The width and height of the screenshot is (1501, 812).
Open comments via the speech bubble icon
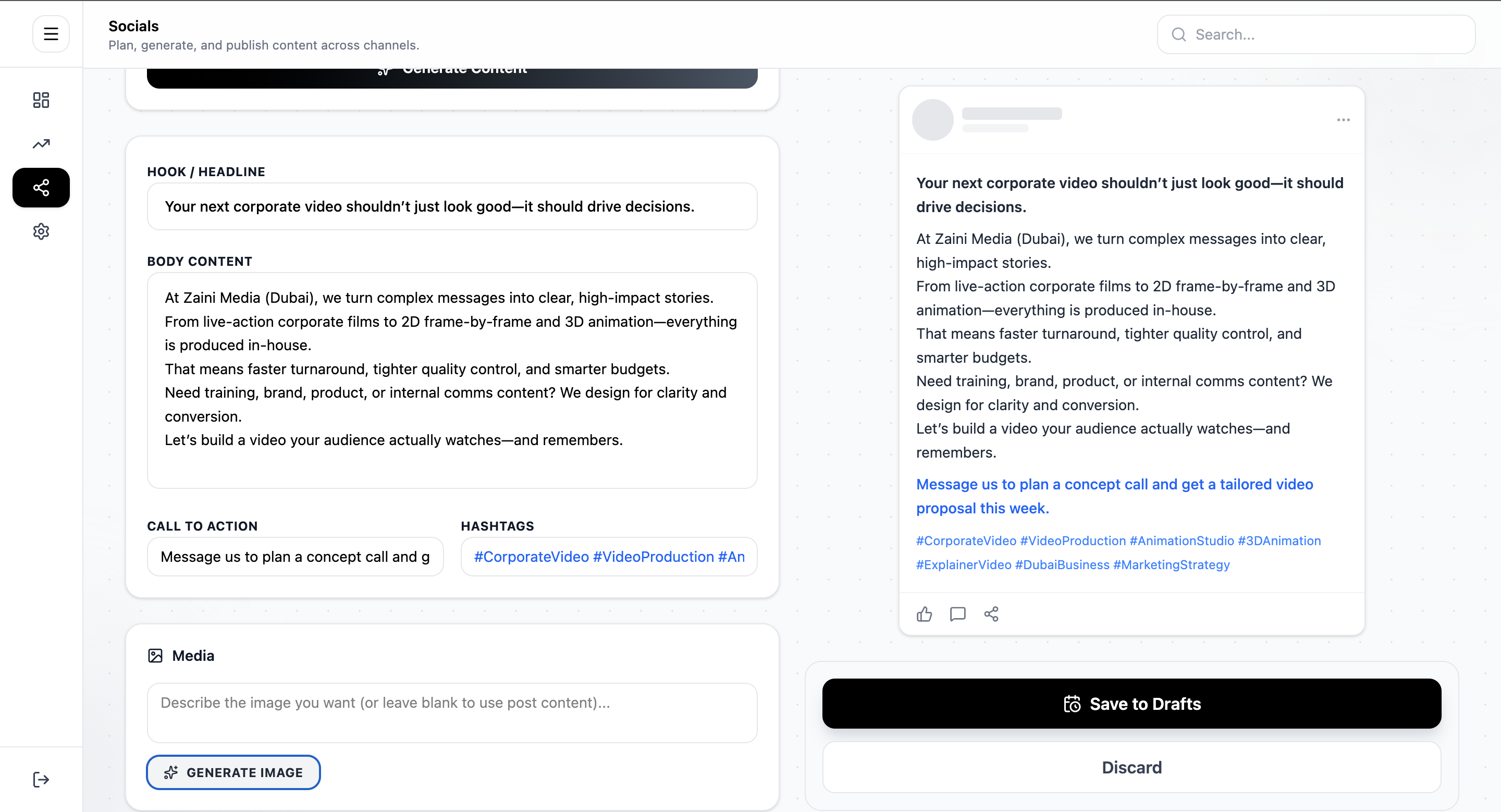[957, 614]
